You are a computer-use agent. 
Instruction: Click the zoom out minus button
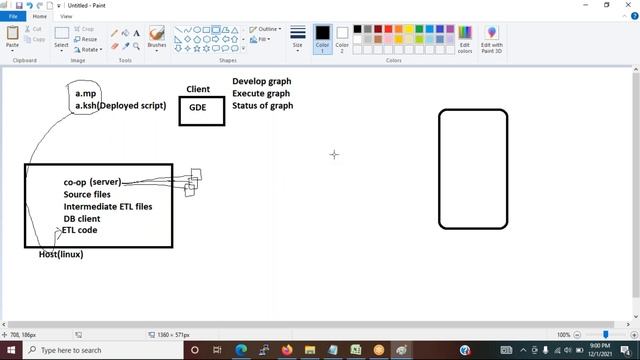[577, 335]
